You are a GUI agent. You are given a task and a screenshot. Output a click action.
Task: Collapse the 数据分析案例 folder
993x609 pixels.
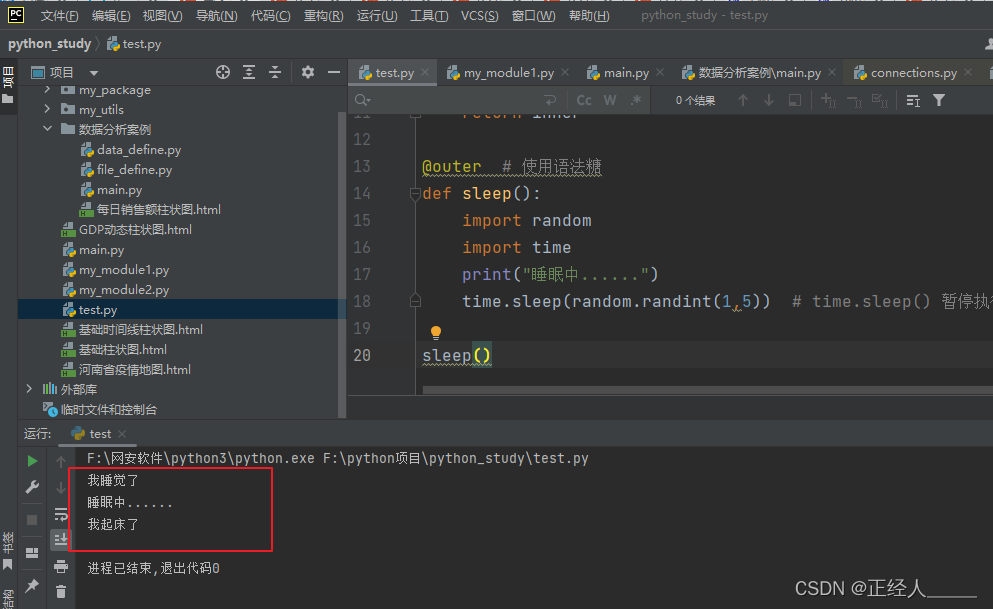point(48,128)
